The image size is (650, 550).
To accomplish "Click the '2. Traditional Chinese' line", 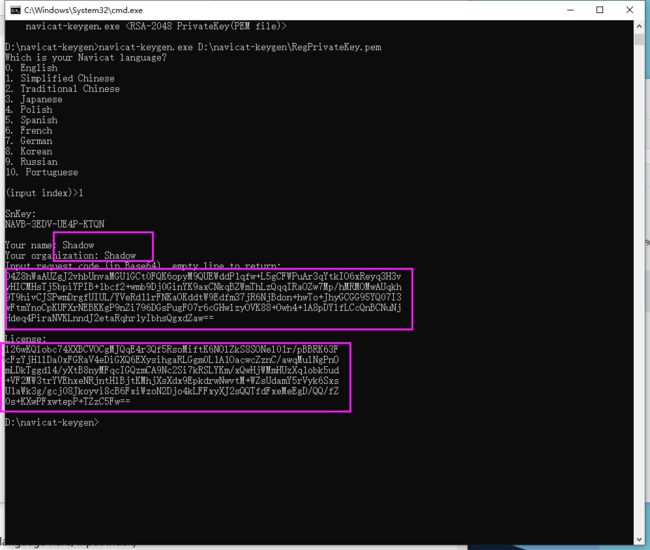I will (x=63, y=89).
